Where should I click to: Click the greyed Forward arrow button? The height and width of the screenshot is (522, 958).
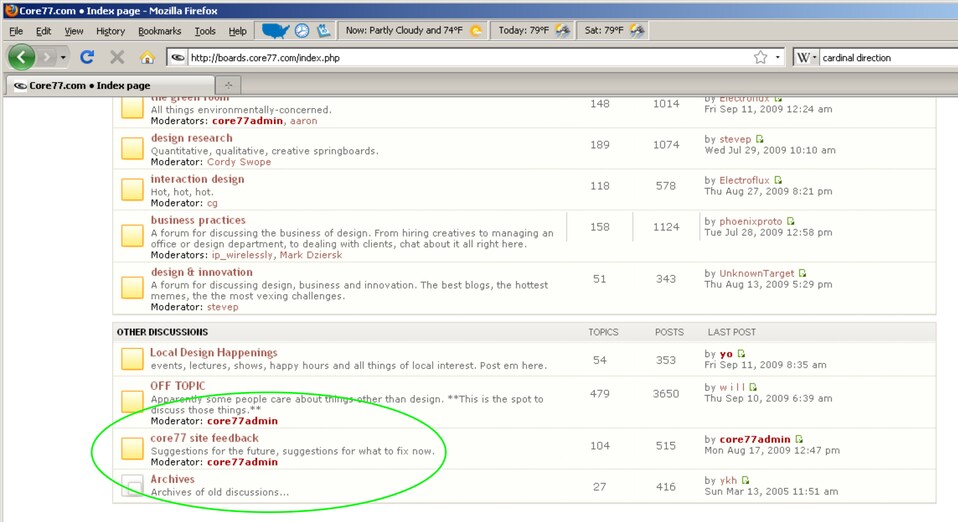tap(46, 57)
